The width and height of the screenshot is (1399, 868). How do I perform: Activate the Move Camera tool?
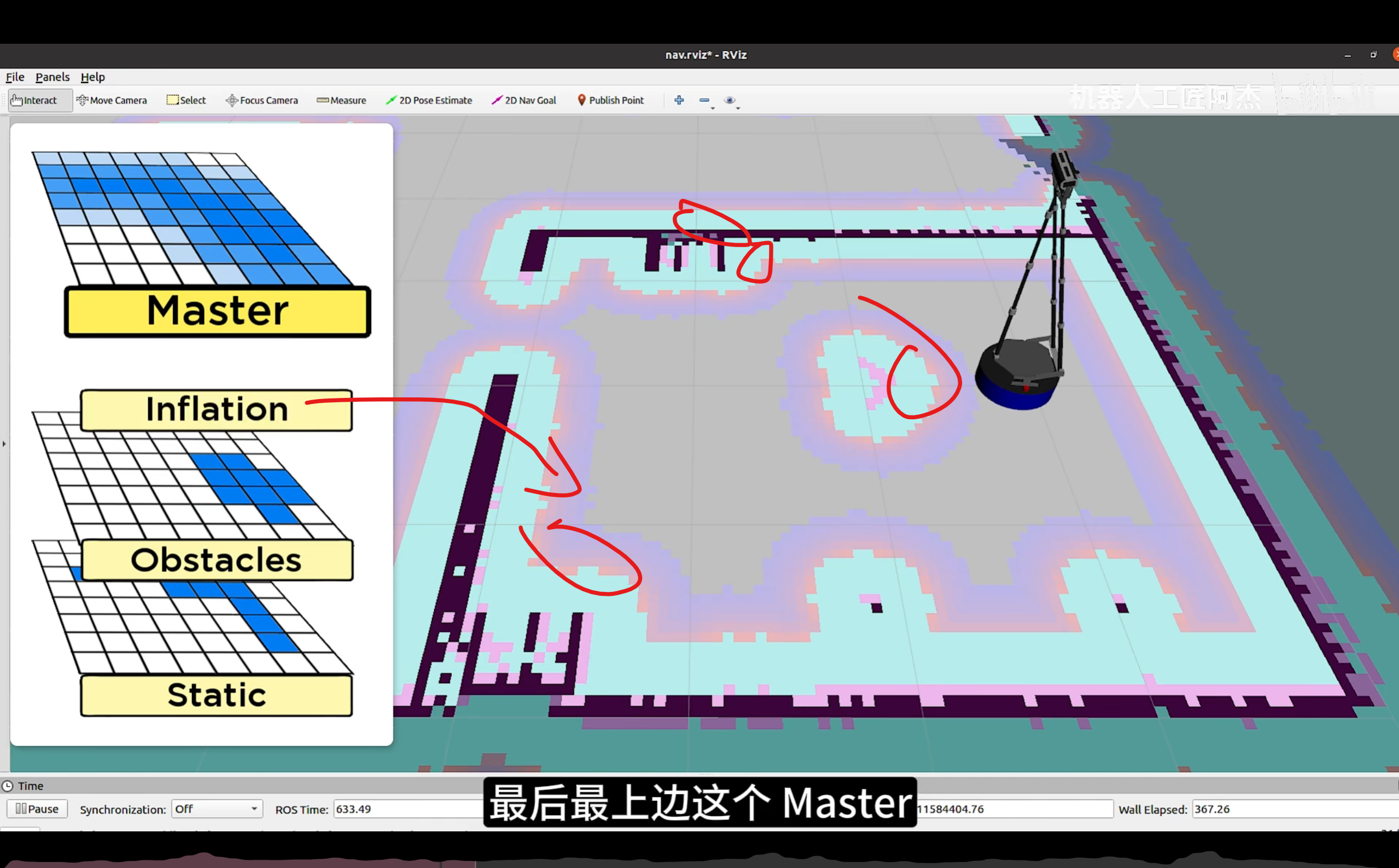click(x=112, y=101)
